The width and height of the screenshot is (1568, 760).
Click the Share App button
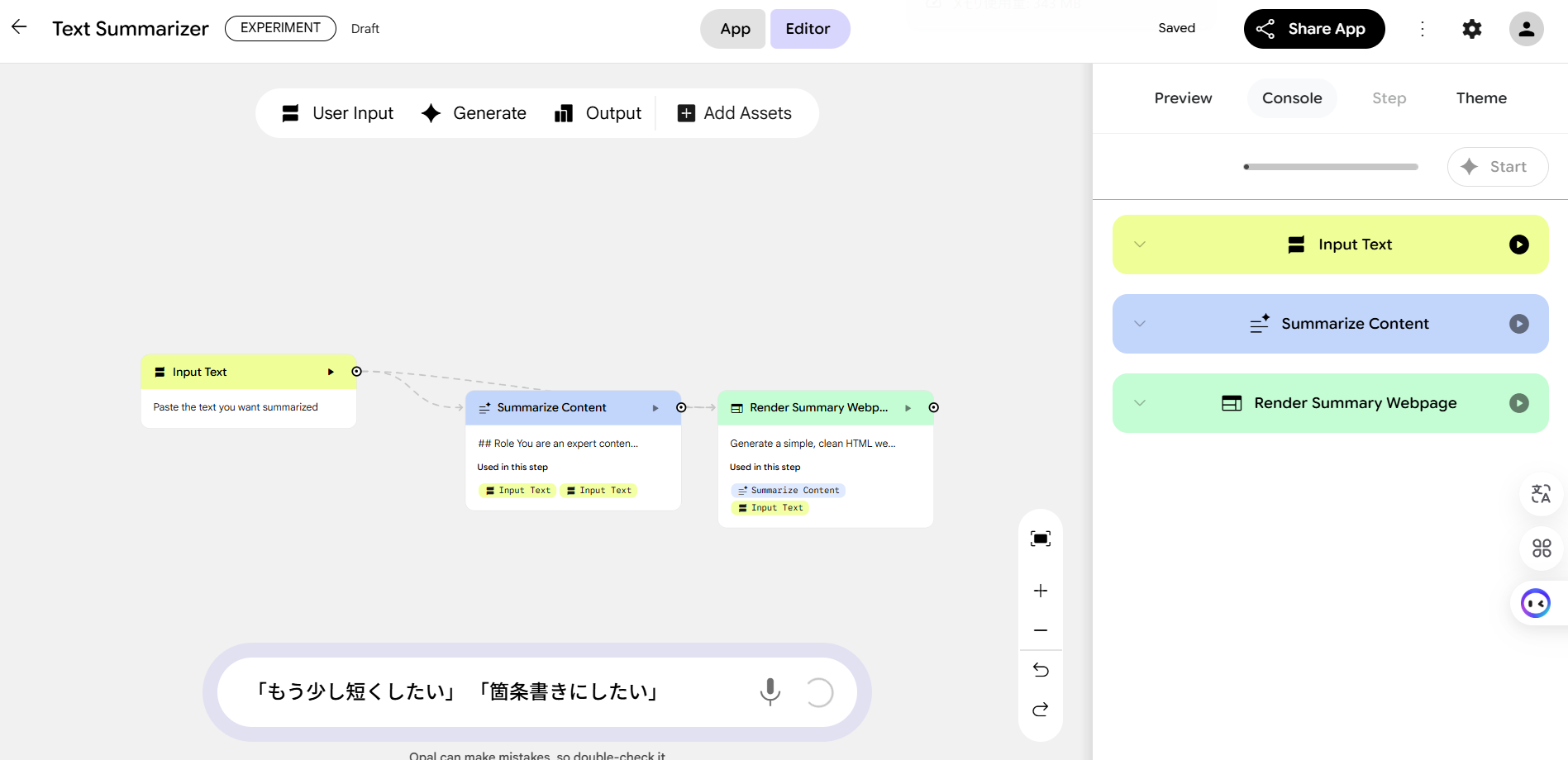click(x=1314, y=29)
